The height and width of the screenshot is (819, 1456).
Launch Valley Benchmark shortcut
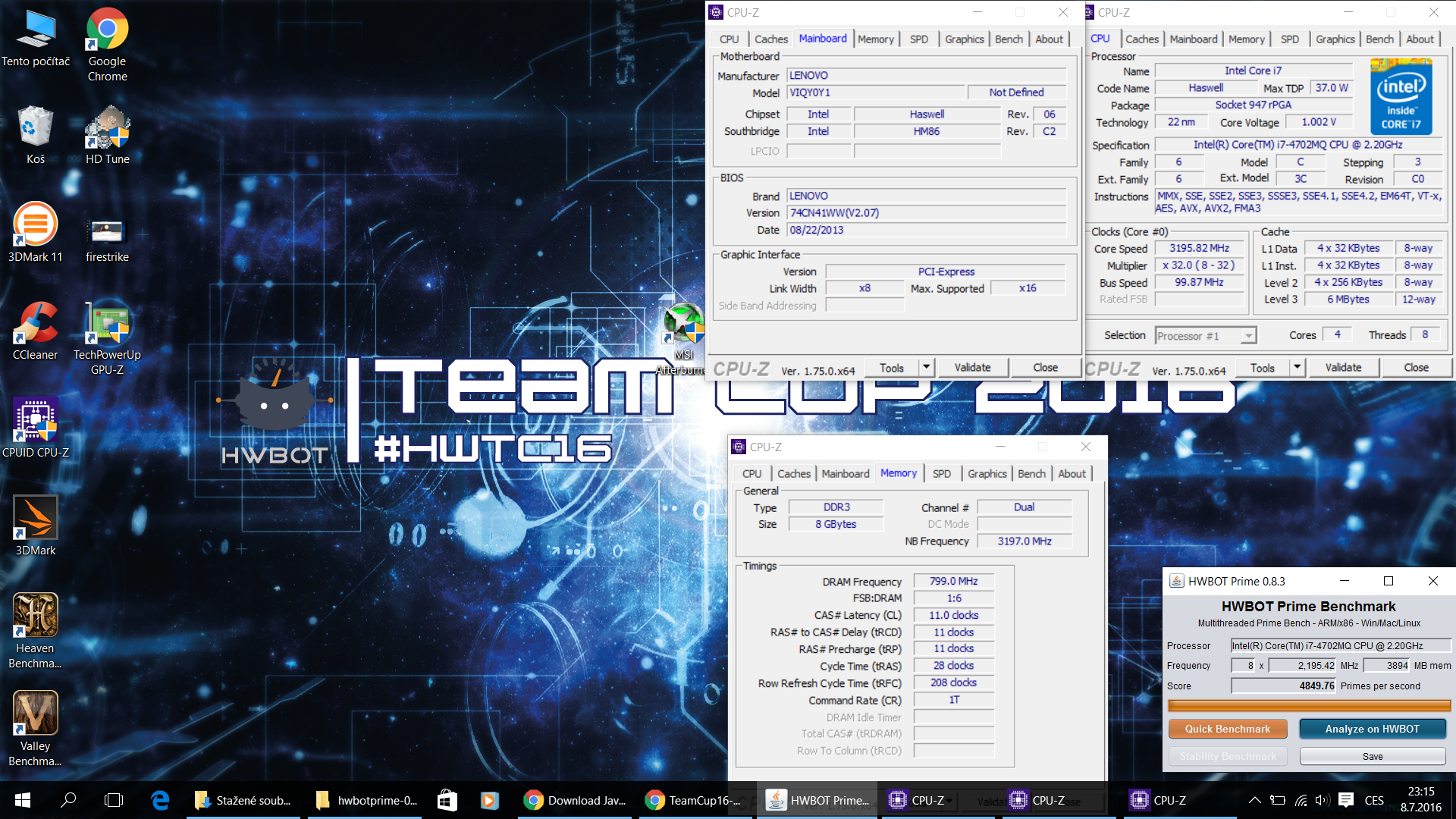[36, 729]
